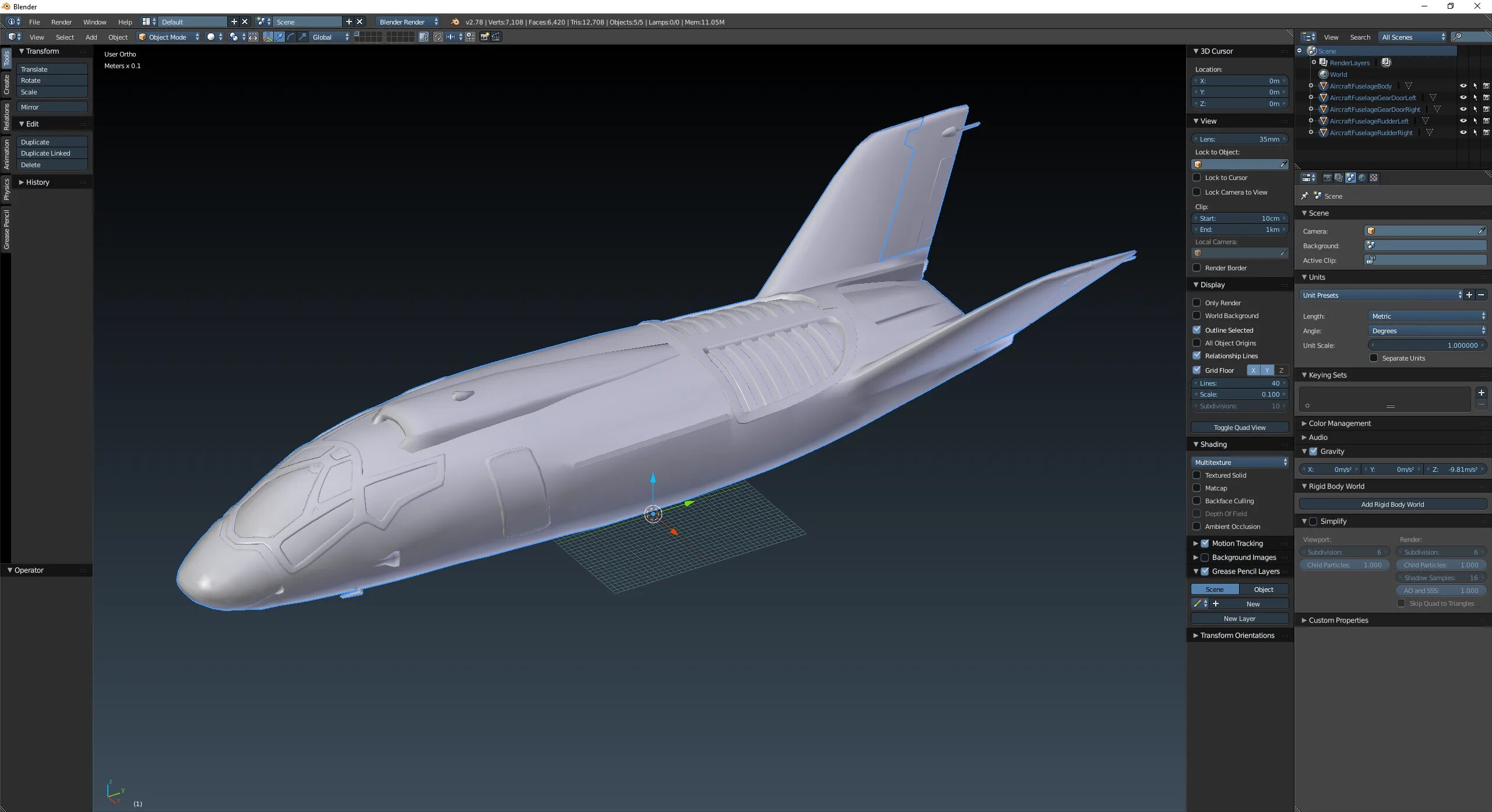The height and width of the screenshot is (812, 1492).
Task: Open the Texture properties checker icon
Action: pyautogui.click(x=1374, y=178)
